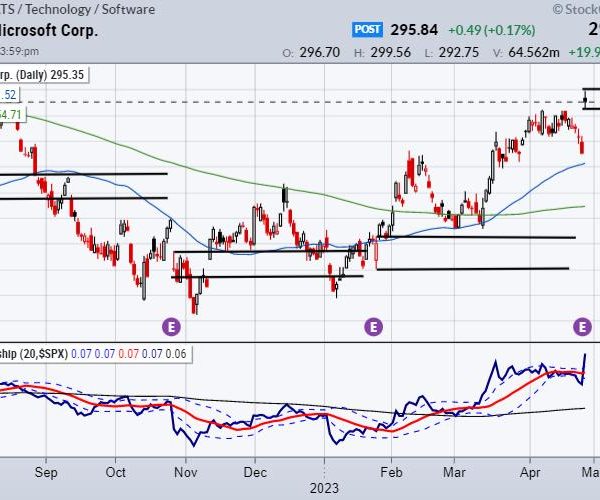Click the Nov label on date axis

coord(186,472)
